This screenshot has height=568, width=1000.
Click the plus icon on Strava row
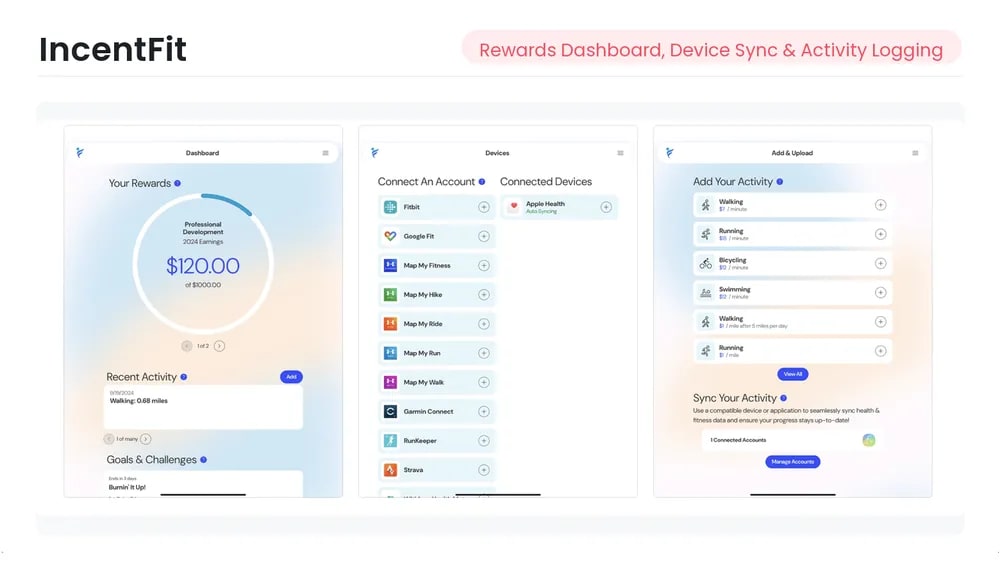tap(484, 470)
